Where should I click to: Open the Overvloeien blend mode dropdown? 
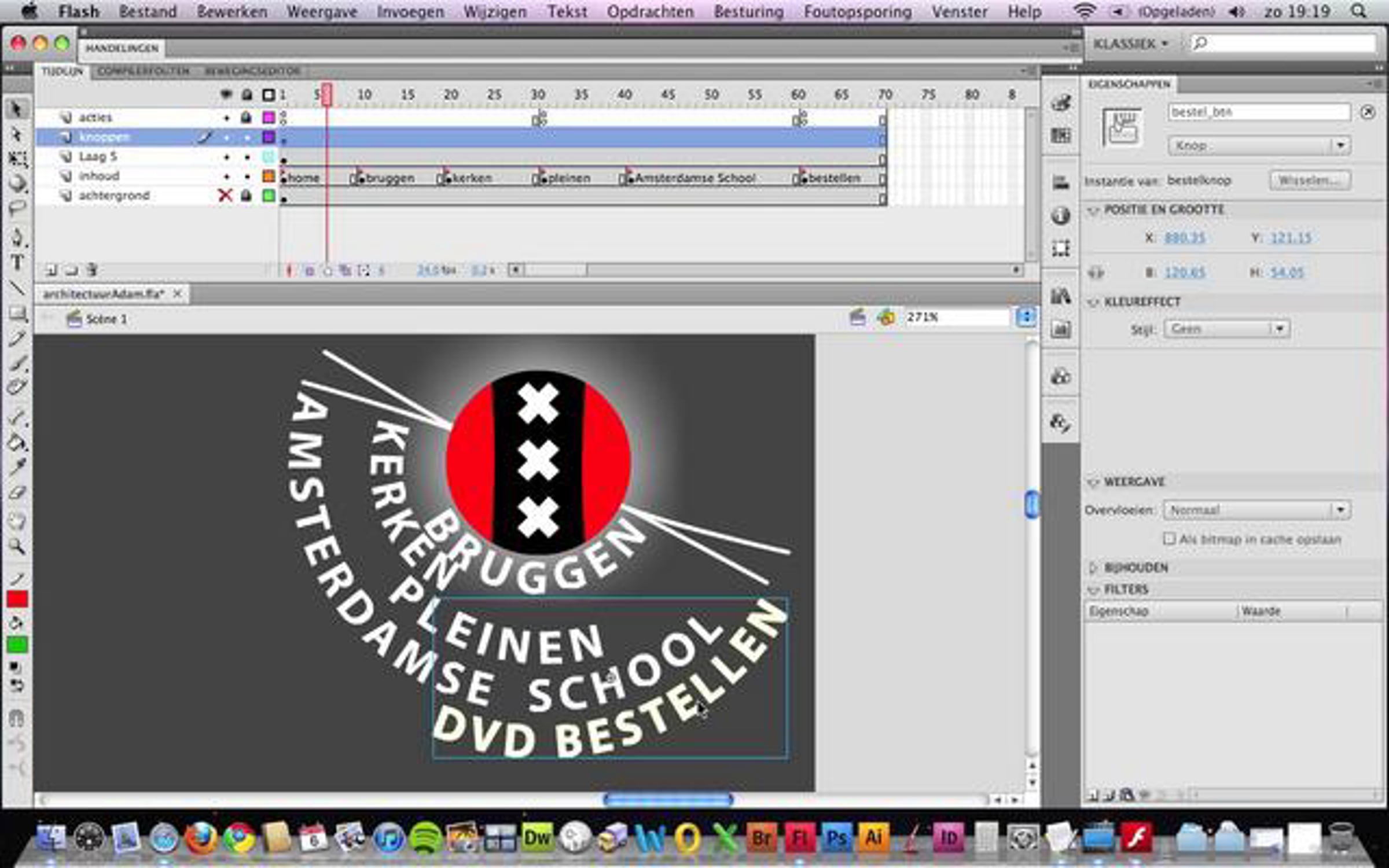click(x=1257, y=510)
